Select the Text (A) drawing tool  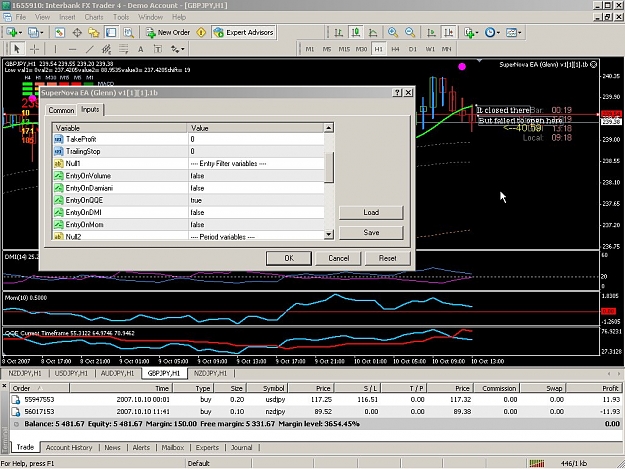point(140,49)
